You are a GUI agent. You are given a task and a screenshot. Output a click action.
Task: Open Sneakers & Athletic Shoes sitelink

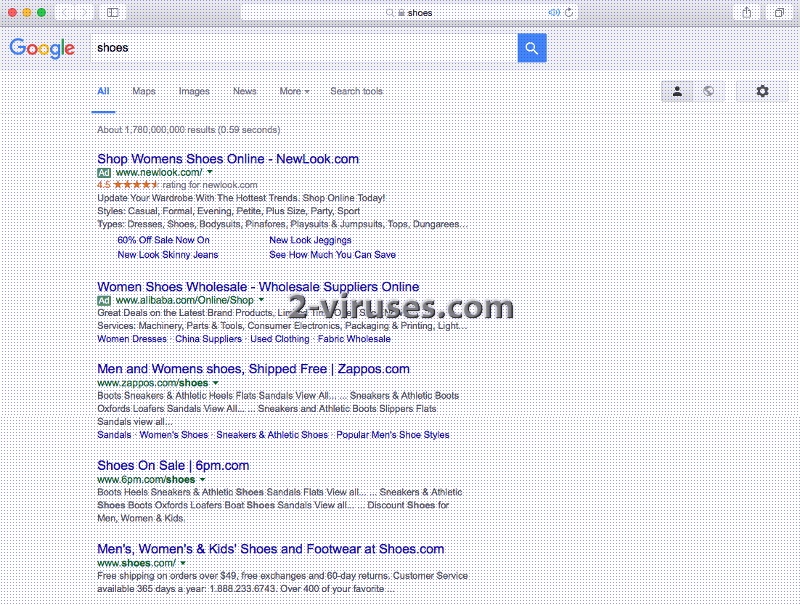(x=272, y=435)
